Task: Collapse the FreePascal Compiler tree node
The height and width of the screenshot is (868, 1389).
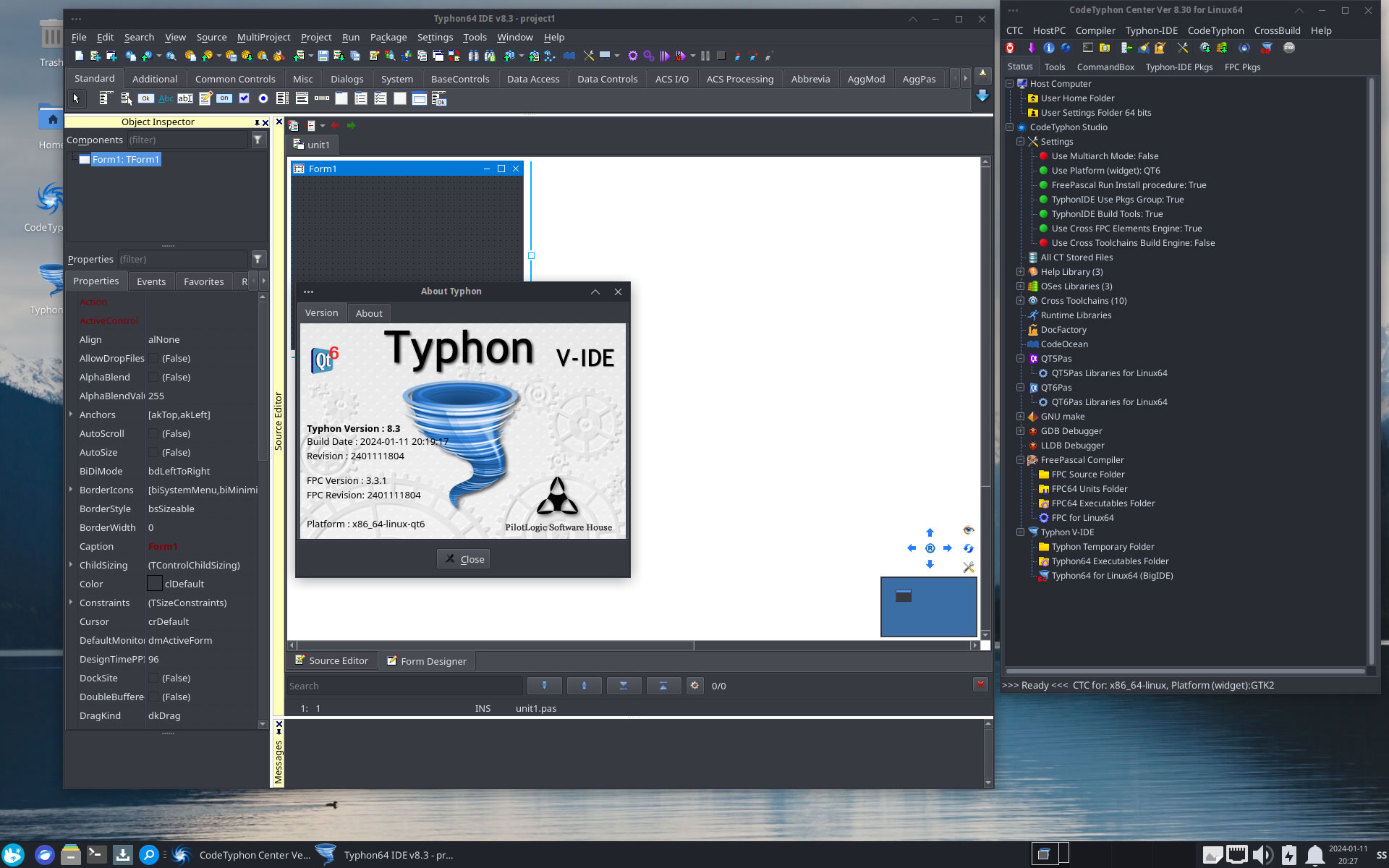Action: pos(1020,460)
